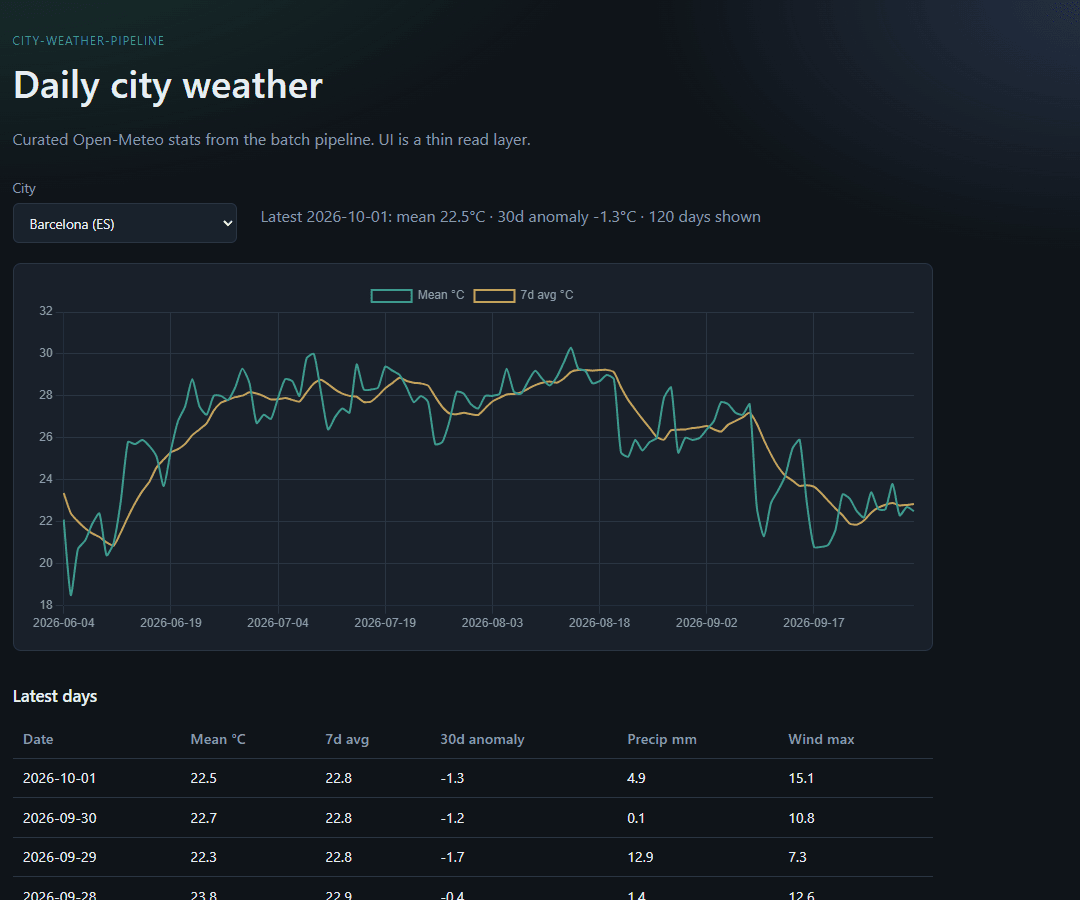The width and height of the screenshot is (1080, 900).
Task: Select the 2026-10-01 date cell
Action: coord(59,778)
